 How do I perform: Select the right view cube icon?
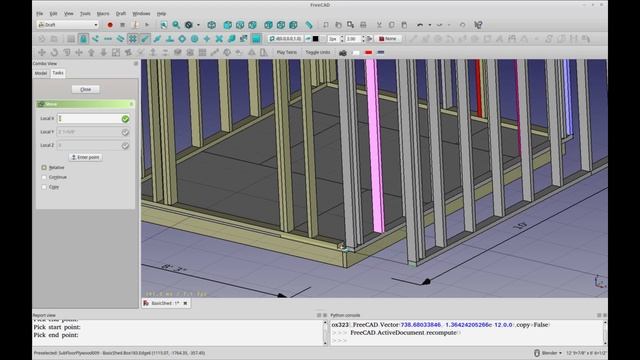tap(252, 25)
